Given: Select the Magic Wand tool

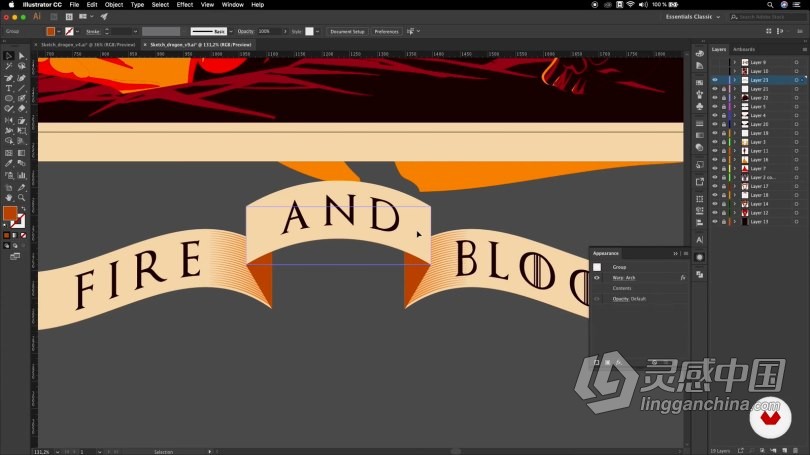Looking at the screenshot, I should click(9, 66).
